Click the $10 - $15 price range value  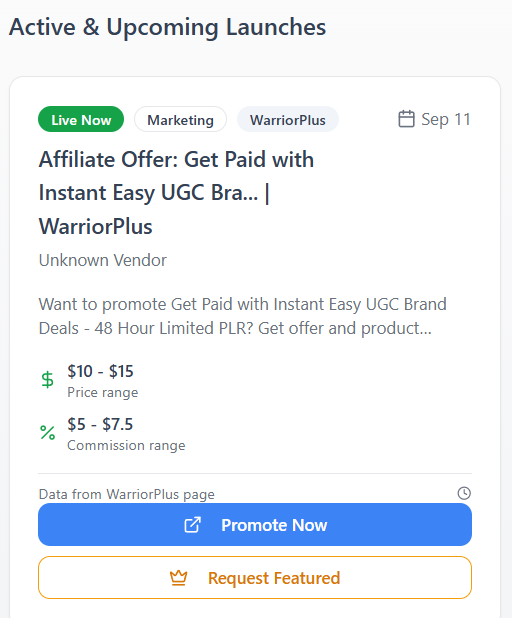[x=100, y=371]
